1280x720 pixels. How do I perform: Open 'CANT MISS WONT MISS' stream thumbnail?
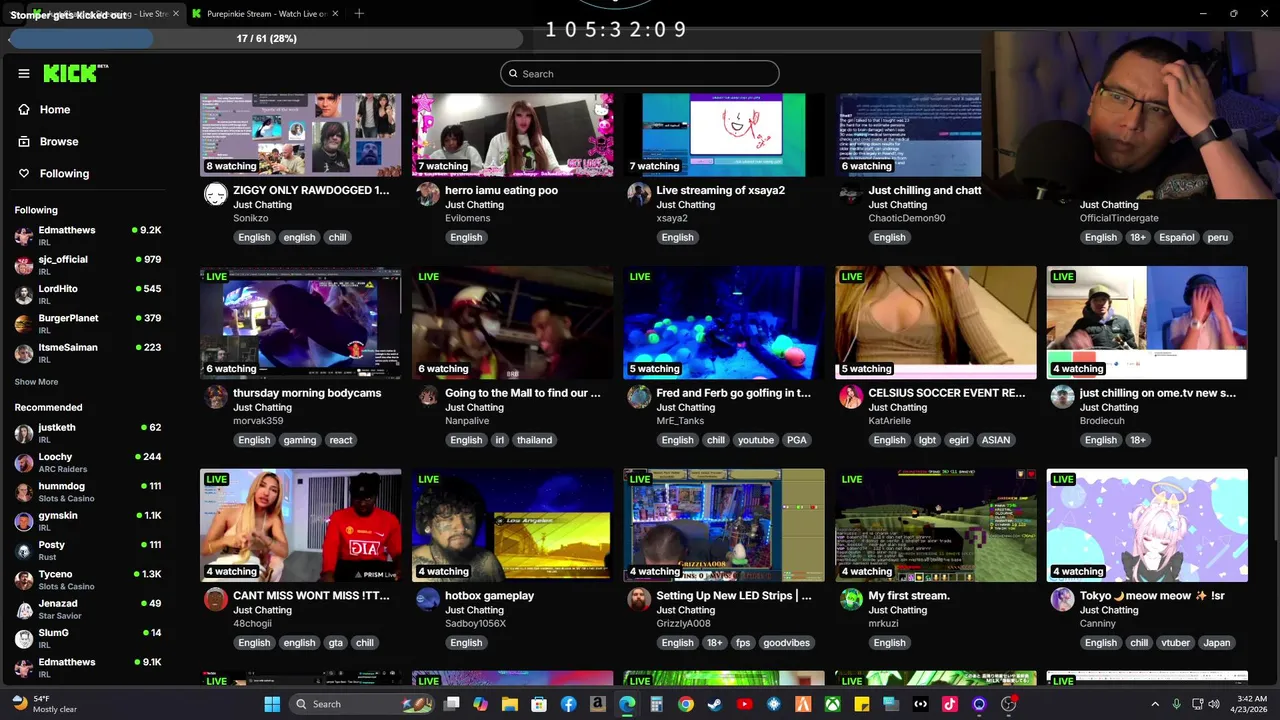tap(300, 525)
